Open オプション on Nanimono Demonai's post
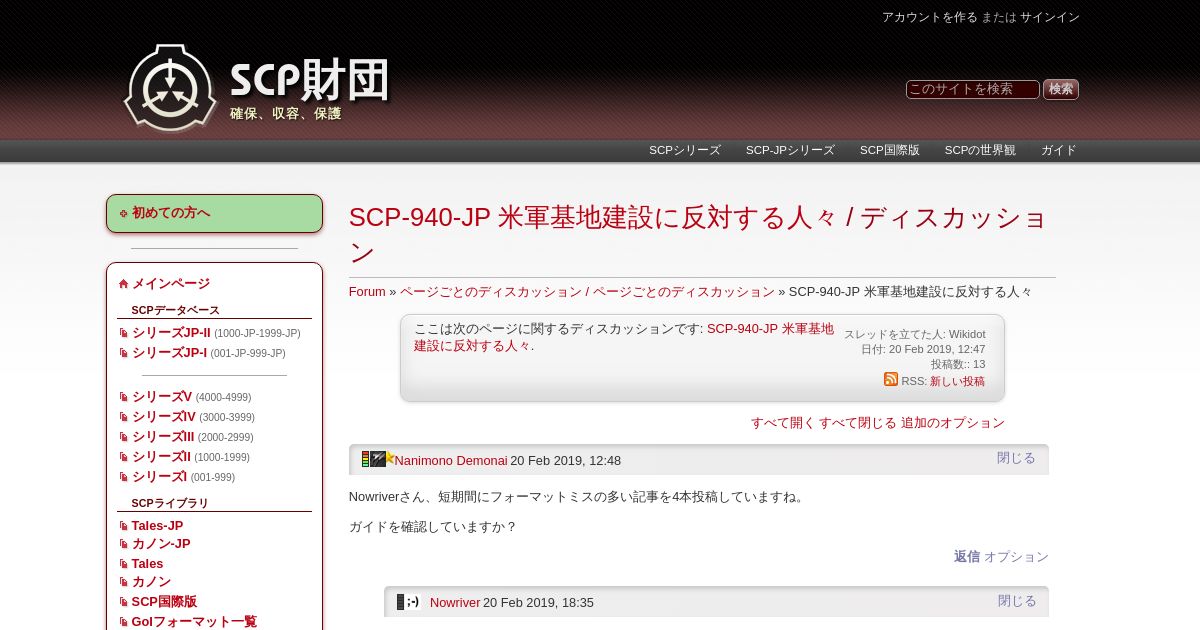The height and width of the screenshot is (630, 1200). coord(1016,557)
